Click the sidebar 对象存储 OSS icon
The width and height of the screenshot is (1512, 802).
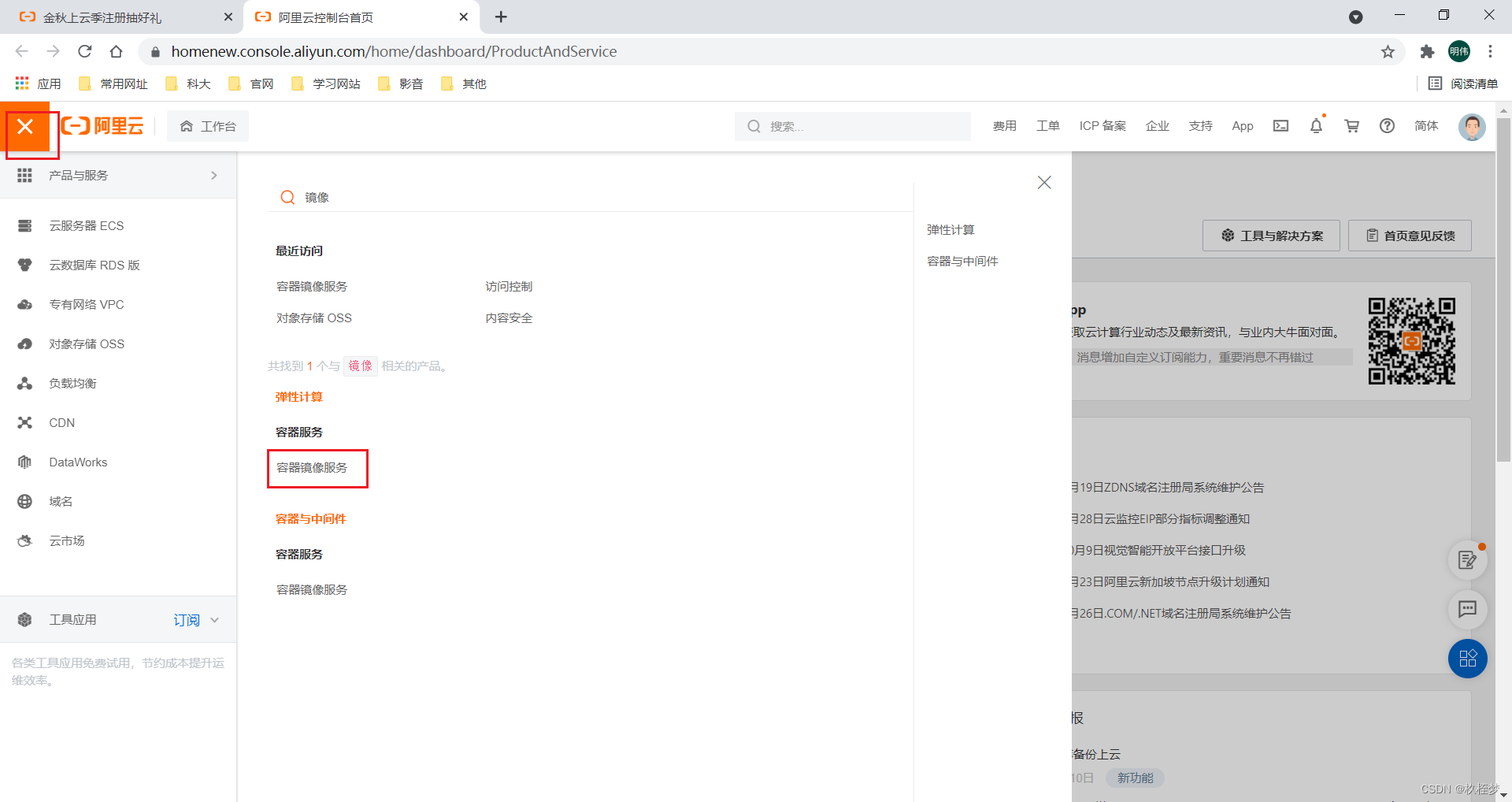click(x=25, y=343)
